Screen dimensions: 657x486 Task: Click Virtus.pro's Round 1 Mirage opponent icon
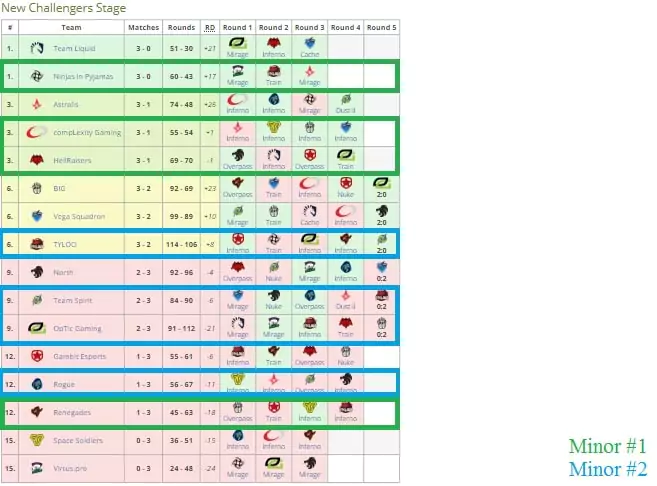tap(238, 463)
